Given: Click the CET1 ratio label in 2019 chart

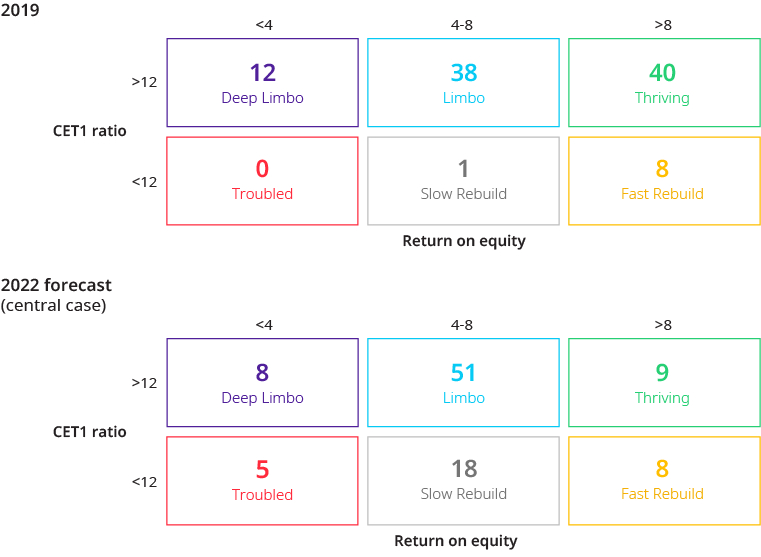Looking at the screenshot, I should [90, 131].
